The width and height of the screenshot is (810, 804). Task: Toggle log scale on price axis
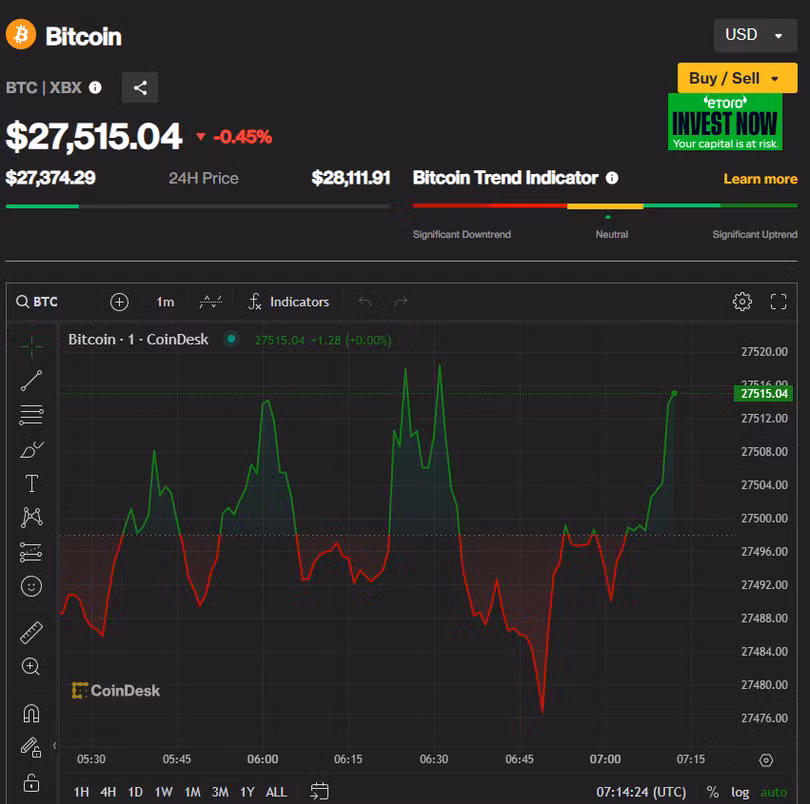[740, 792]
